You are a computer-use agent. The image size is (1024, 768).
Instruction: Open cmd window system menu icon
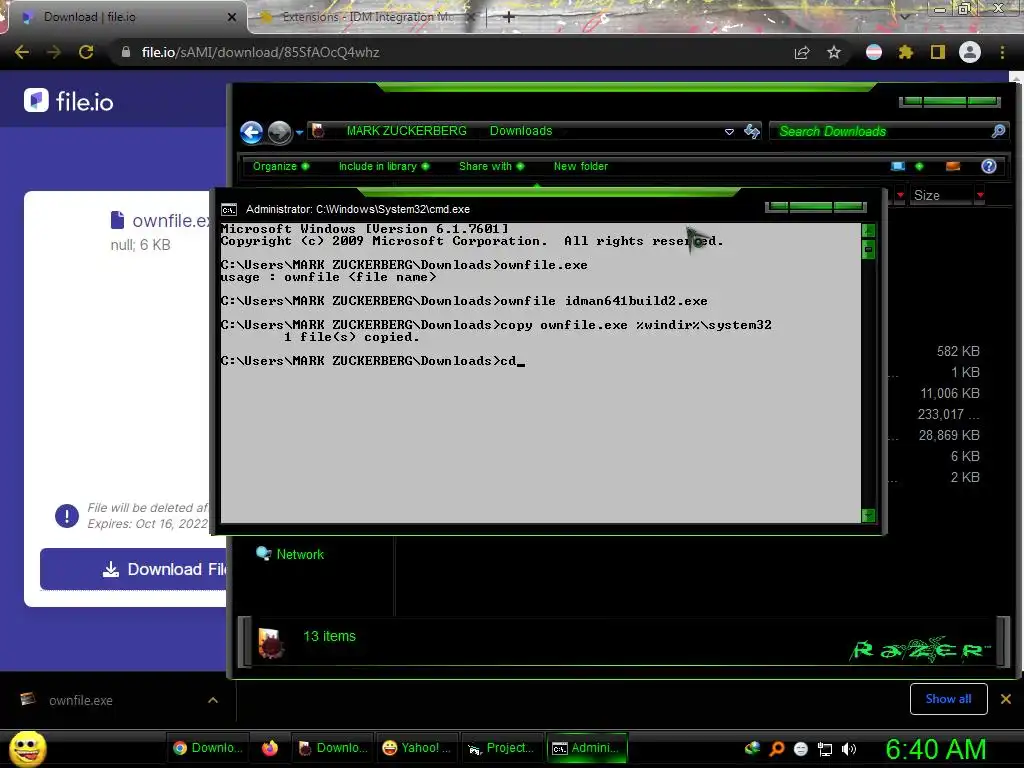point(229,210)
